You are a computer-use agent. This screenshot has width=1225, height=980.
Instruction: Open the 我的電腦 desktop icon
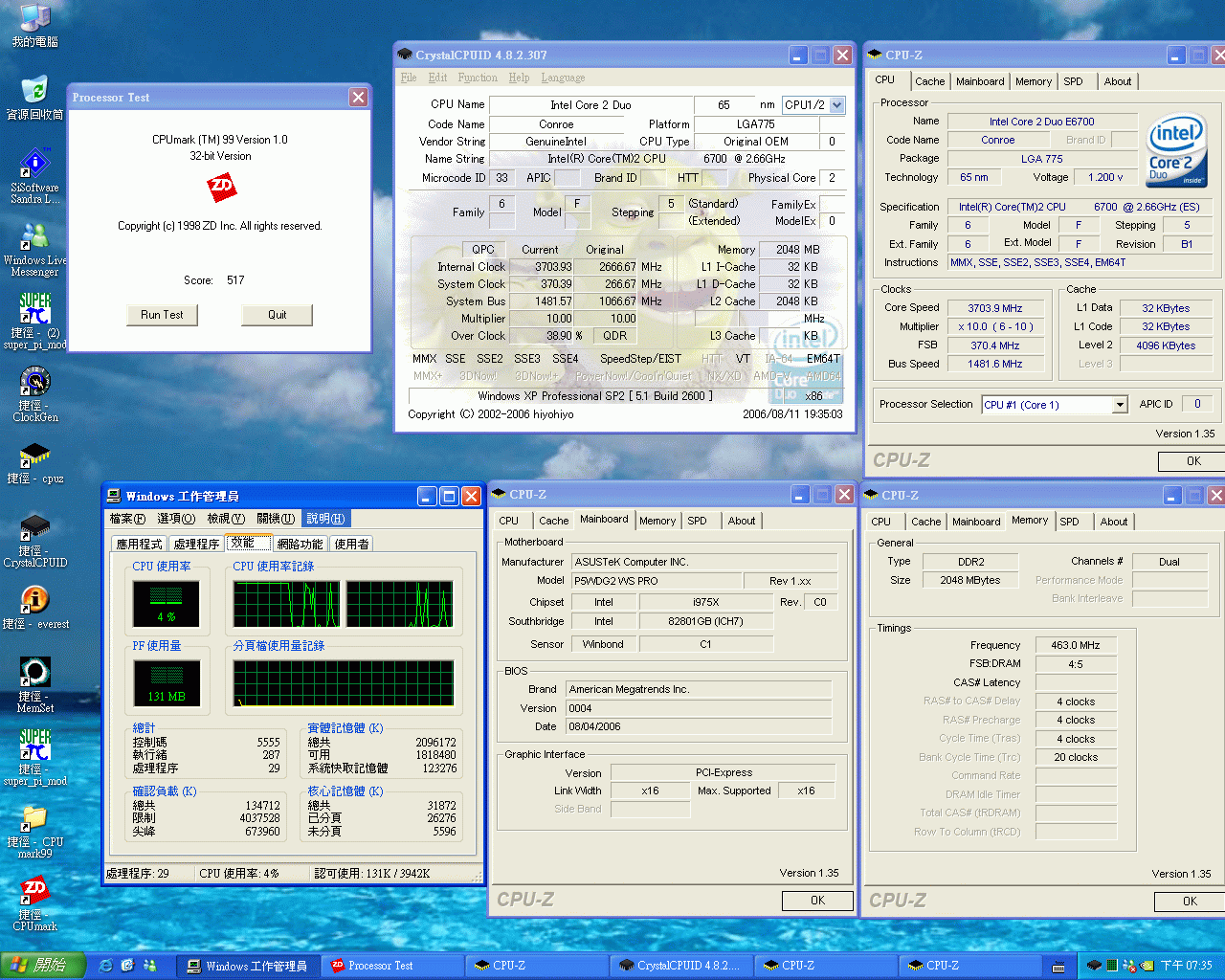pos(34,26)
